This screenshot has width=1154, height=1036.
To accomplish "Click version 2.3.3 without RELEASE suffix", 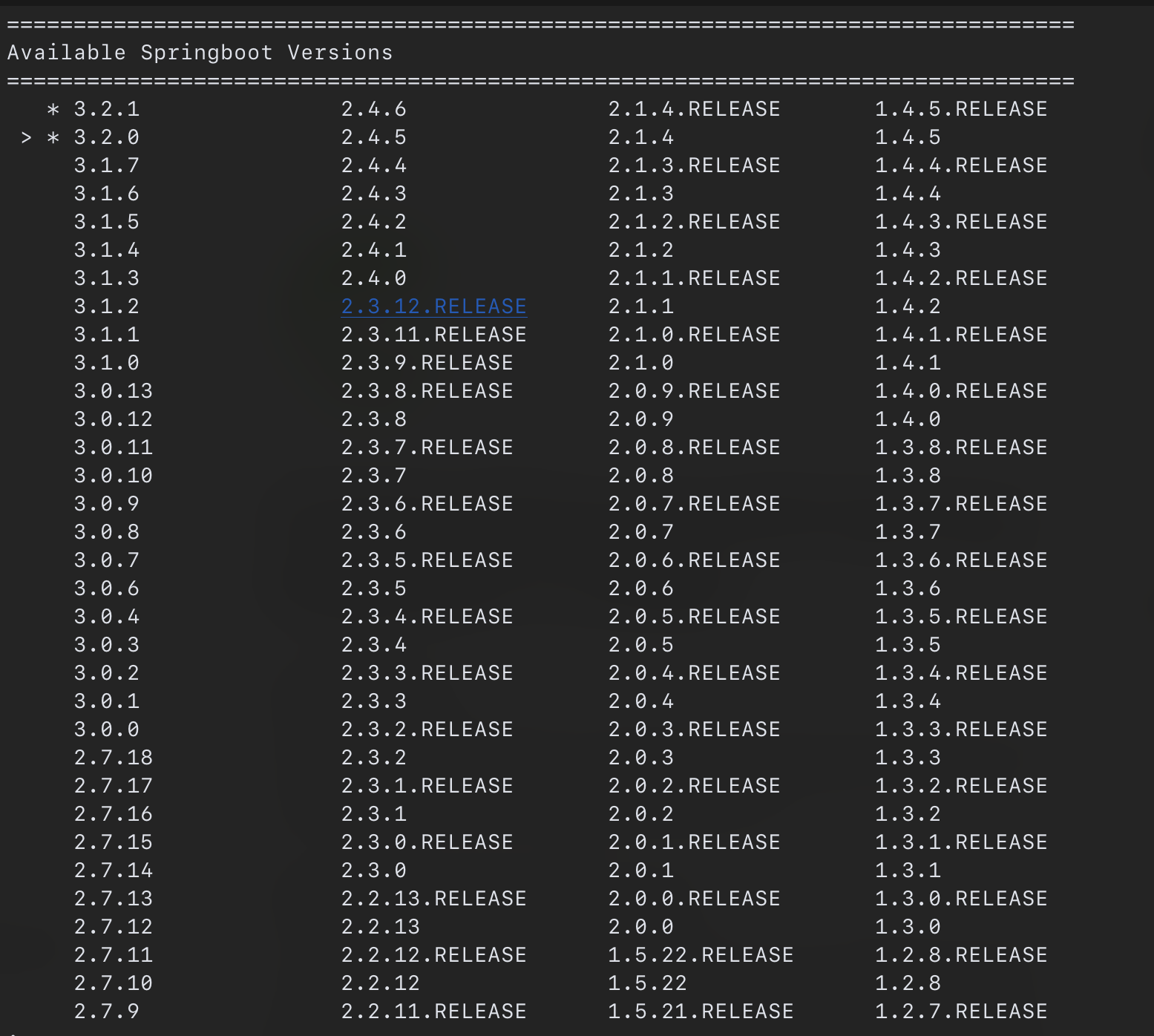I will click(374, 701).
